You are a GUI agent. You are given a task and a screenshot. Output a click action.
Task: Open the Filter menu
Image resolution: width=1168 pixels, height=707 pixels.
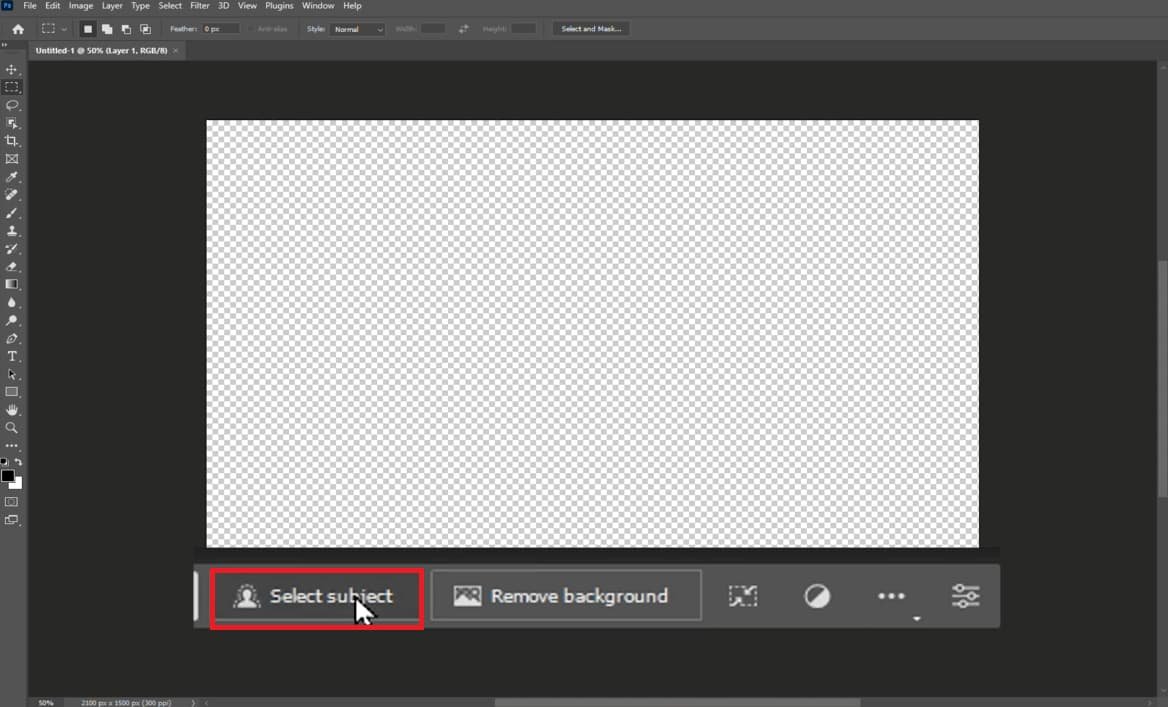[x=199, y=6]
